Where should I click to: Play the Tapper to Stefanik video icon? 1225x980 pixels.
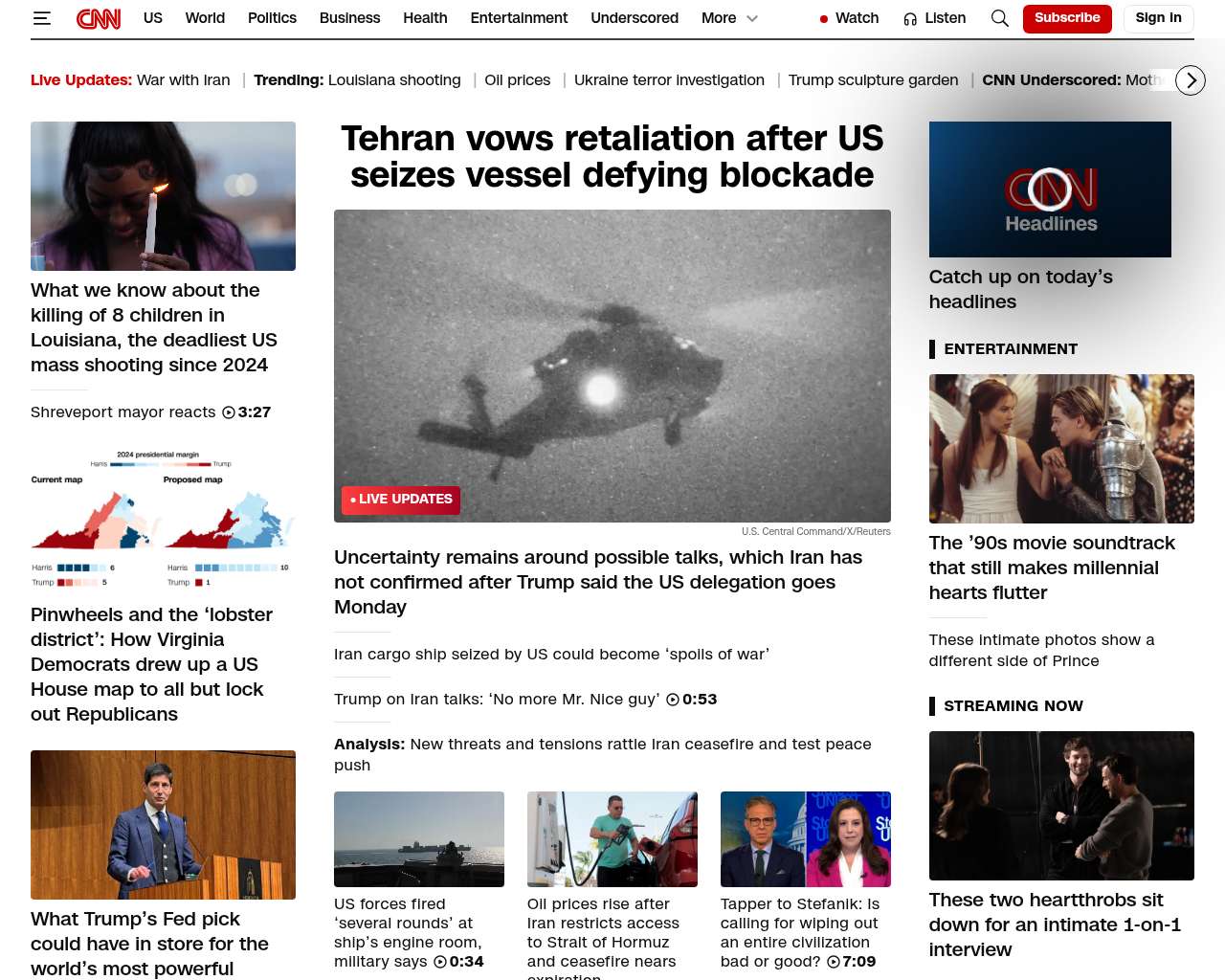834,962
